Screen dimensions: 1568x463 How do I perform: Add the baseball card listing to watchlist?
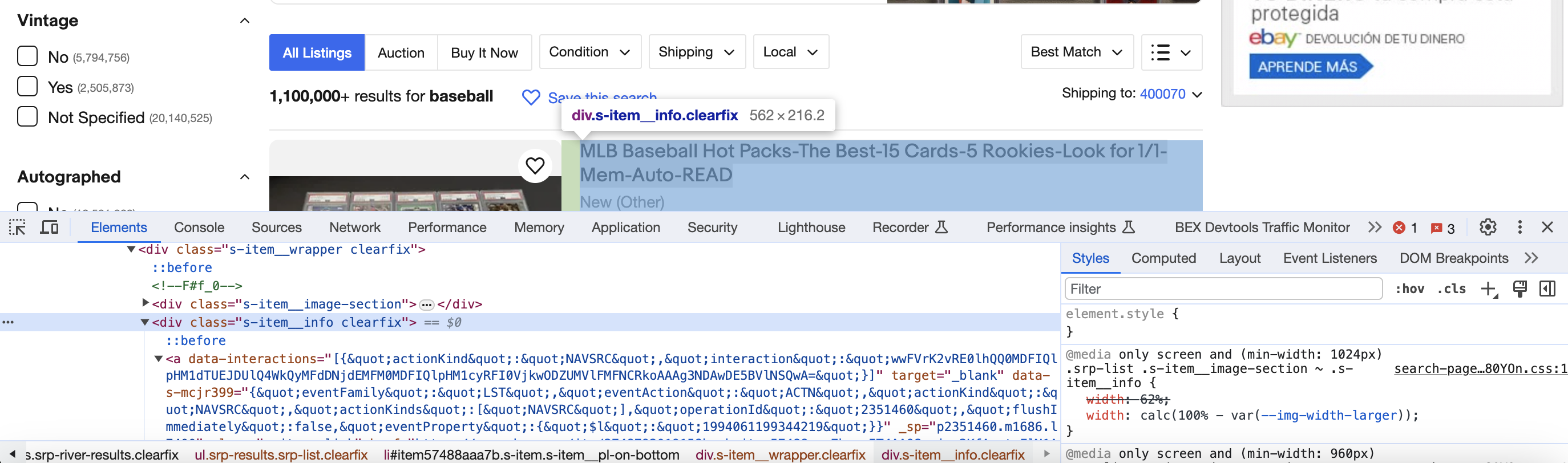point(535,165)
